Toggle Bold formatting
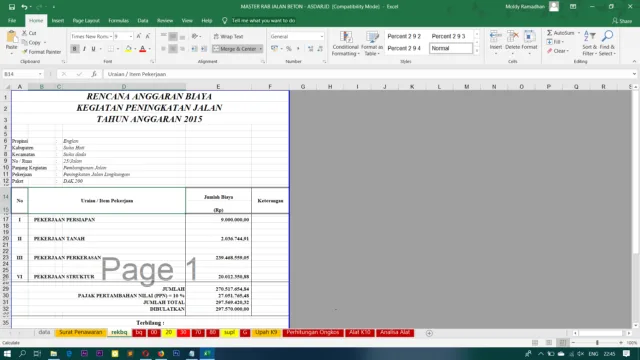This screenshot has height=360, width=640. pos(74,49)
